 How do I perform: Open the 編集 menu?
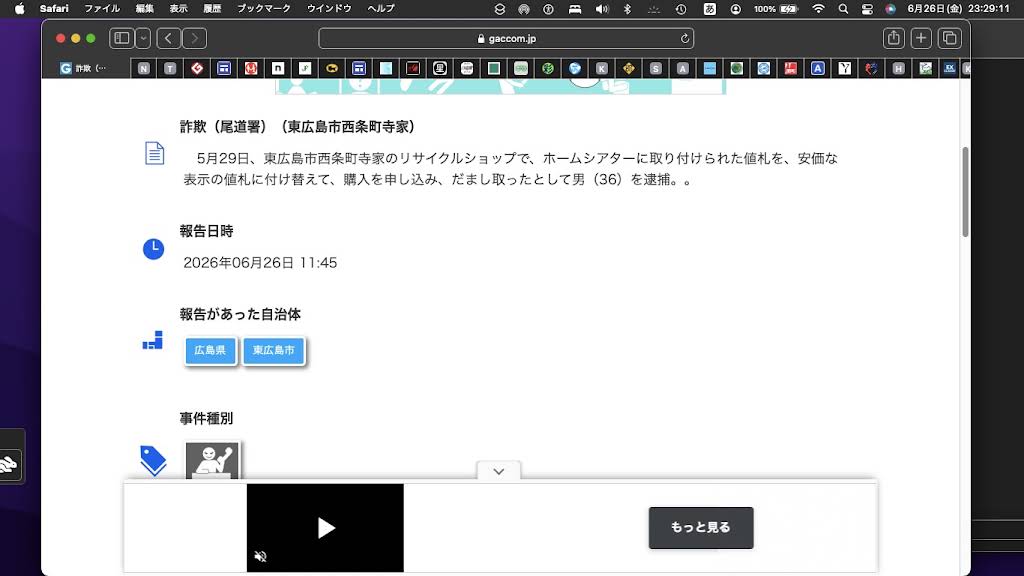[x=144, y=8]
